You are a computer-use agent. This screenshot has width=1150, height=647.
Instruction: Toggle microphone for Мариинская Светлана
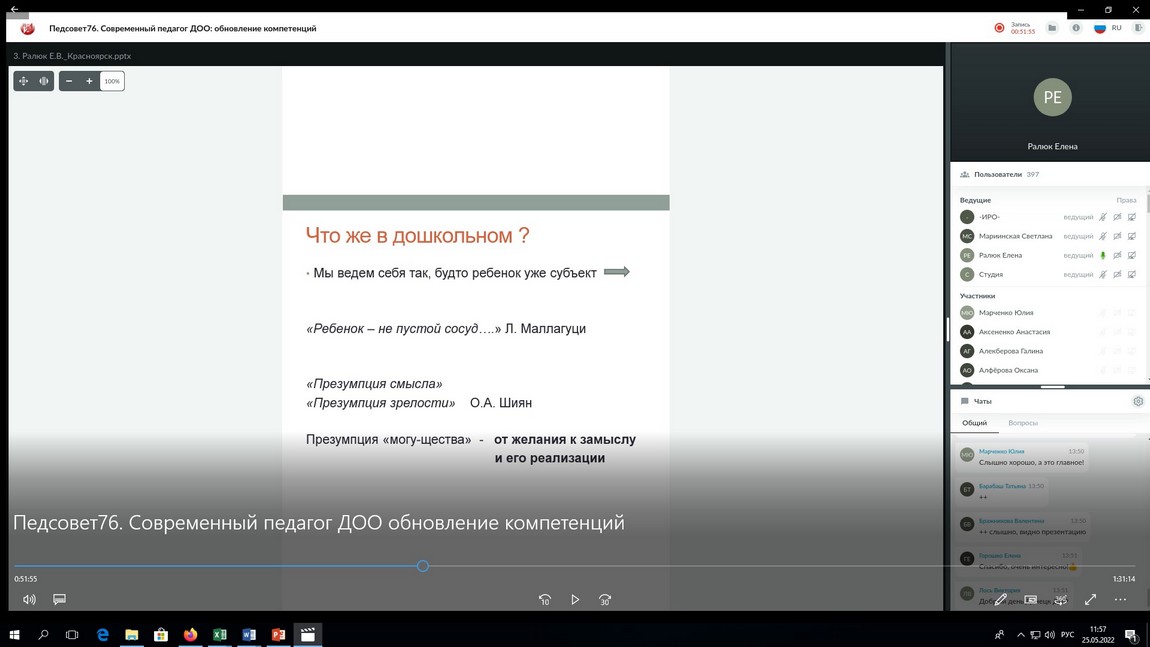tap(1102, 236)
